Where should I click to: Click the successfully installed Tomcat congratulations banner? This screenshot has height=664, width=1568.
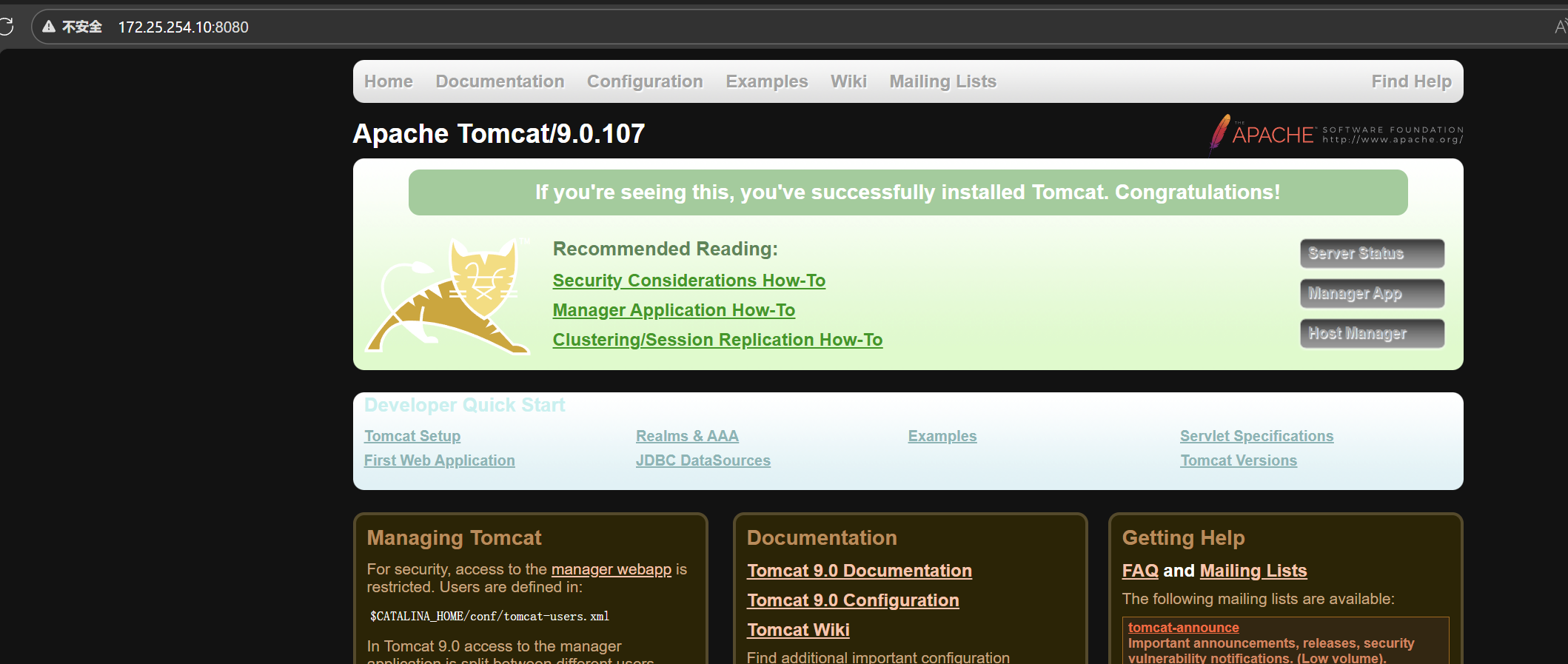tap(908, 192)
